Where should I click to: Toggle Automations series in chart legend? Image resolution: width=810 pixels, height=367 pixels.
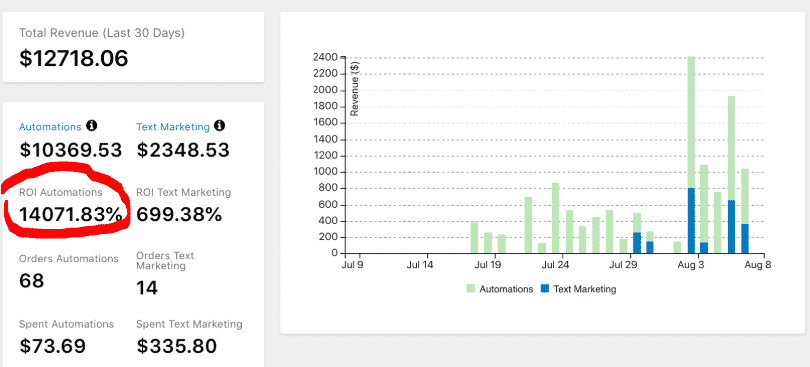pos(500,289)
